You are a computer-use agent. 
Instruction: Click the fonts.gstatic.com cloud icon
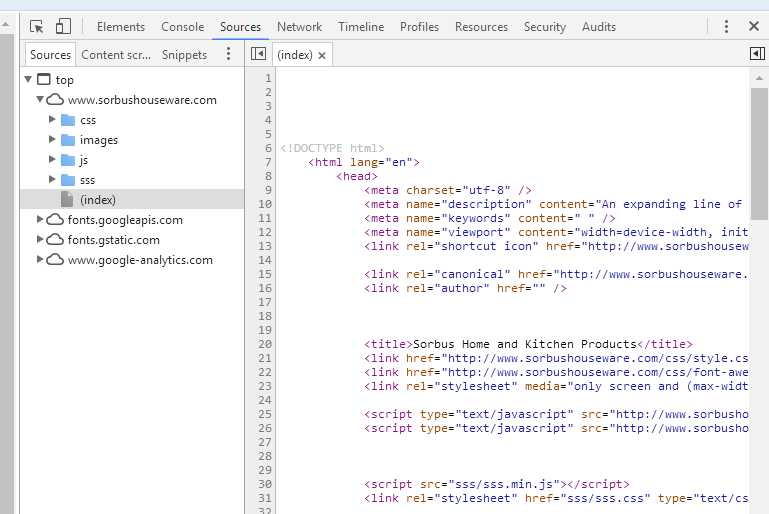tap(55, 240)
